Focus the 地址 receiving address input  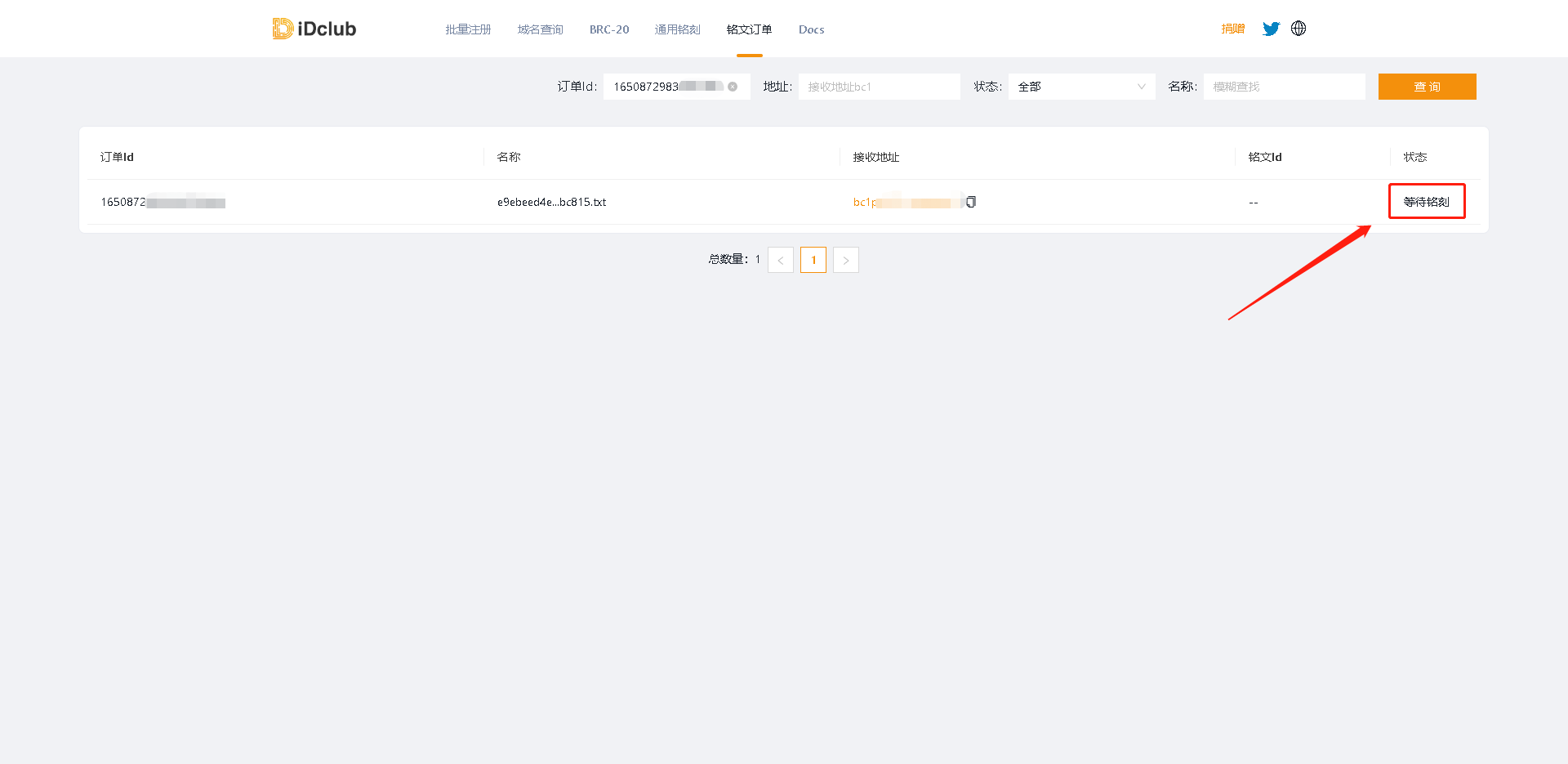pos(879,87)
